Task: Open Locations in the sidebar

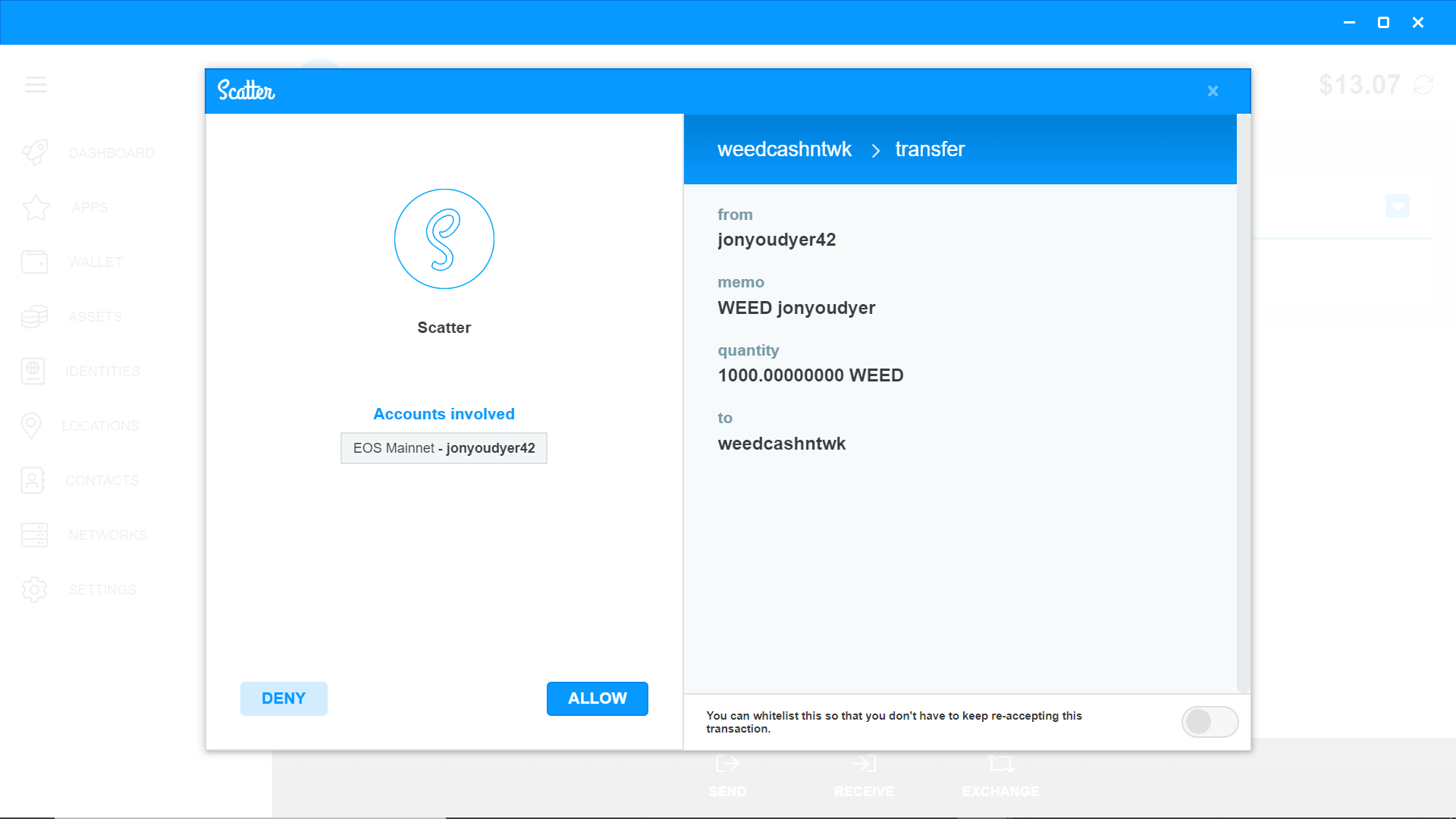Action: [101, 425]
